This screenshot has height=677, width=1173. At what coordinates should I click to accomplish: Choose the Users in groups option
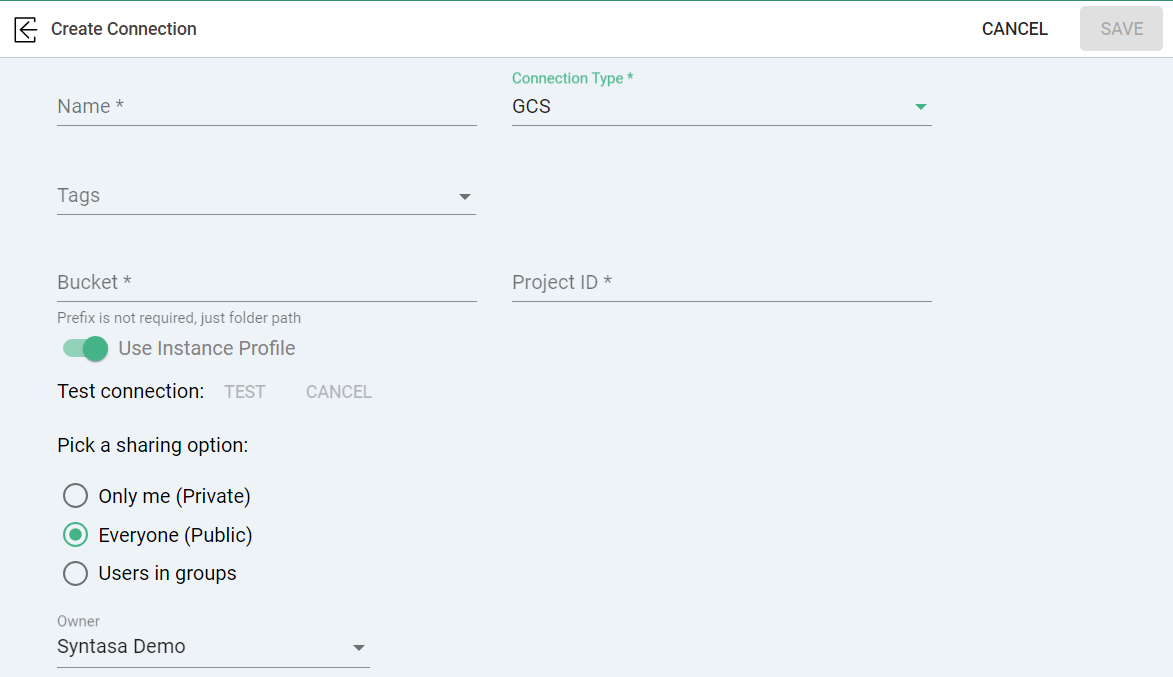pyautogui.click(x=76, y=573)
